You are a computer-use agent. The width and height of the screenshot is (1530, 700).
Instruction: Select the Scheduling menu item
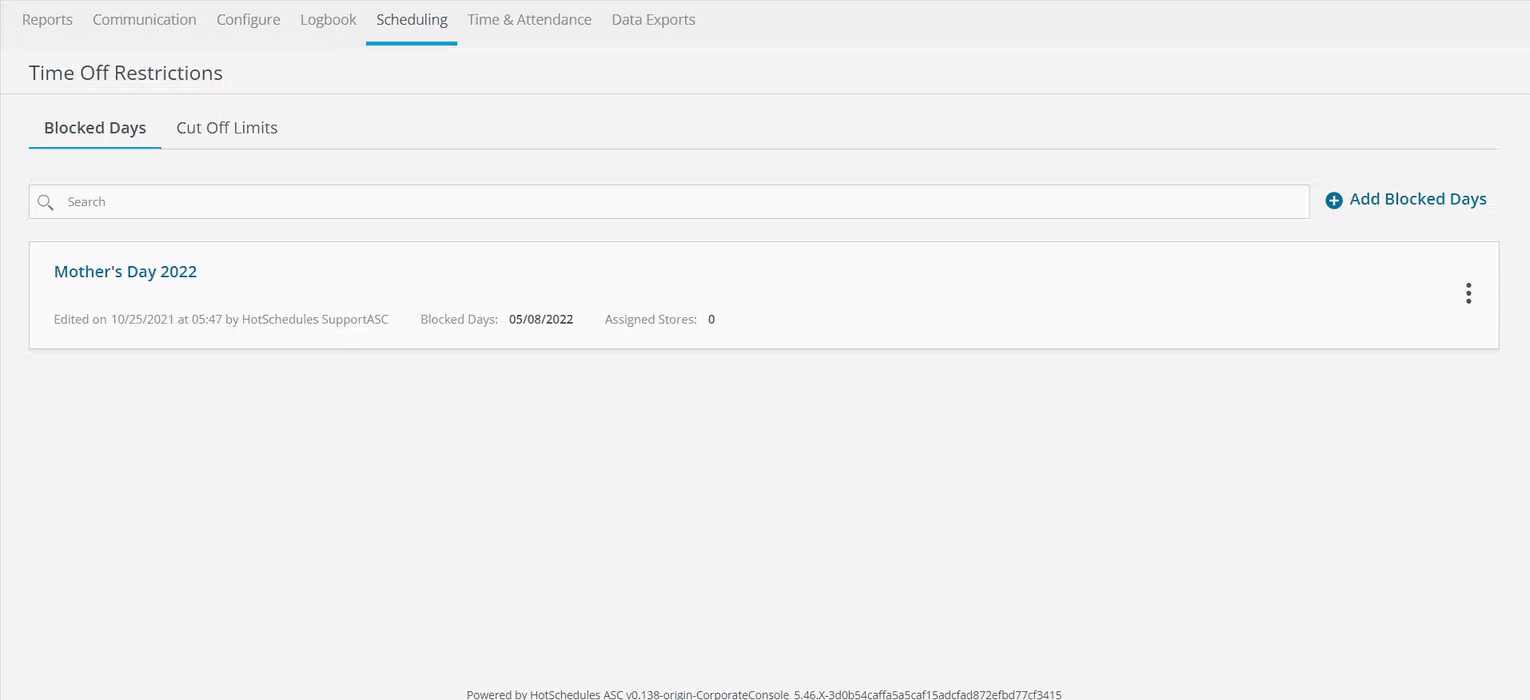(x=411, y=20)
